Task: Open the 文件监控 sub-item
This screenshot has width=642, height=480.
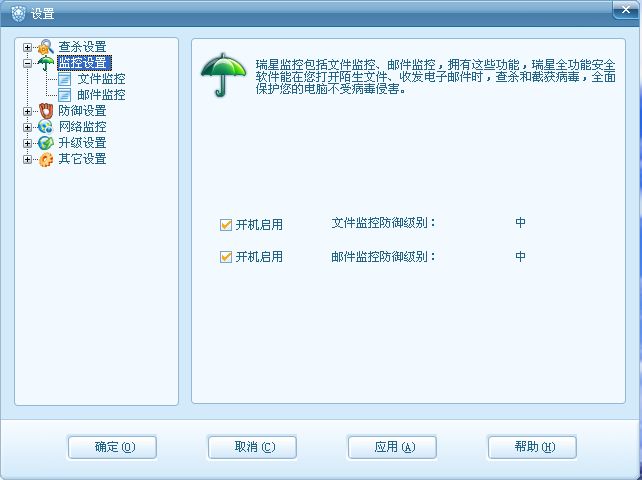Action: click(101, 79)
